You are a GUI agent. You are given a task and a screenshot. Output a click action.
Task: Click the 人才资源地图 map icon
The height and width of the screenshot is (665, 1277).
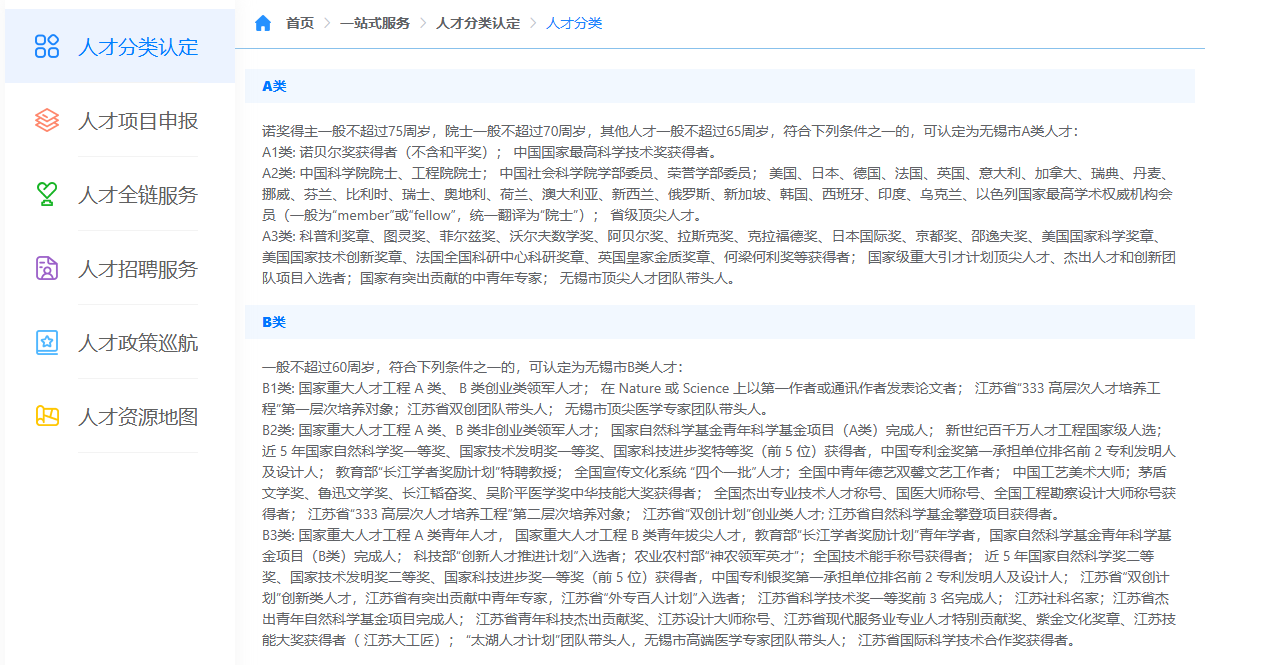[47, 416]
